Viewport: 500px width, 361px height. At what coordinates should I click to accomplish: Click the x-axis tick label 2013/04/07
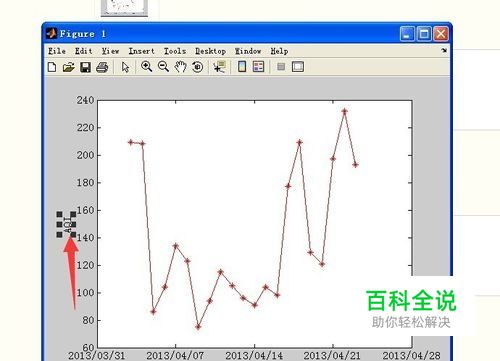pos(175,355)
